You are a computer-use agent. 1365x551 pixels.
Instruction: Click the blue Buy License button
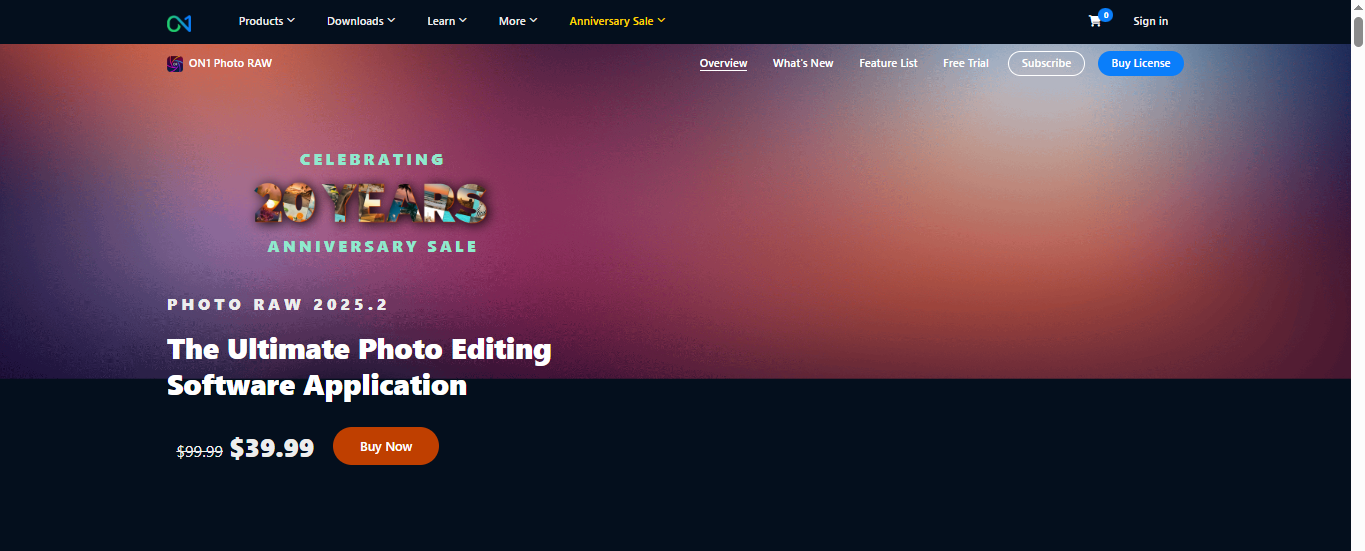[1141, 63]
